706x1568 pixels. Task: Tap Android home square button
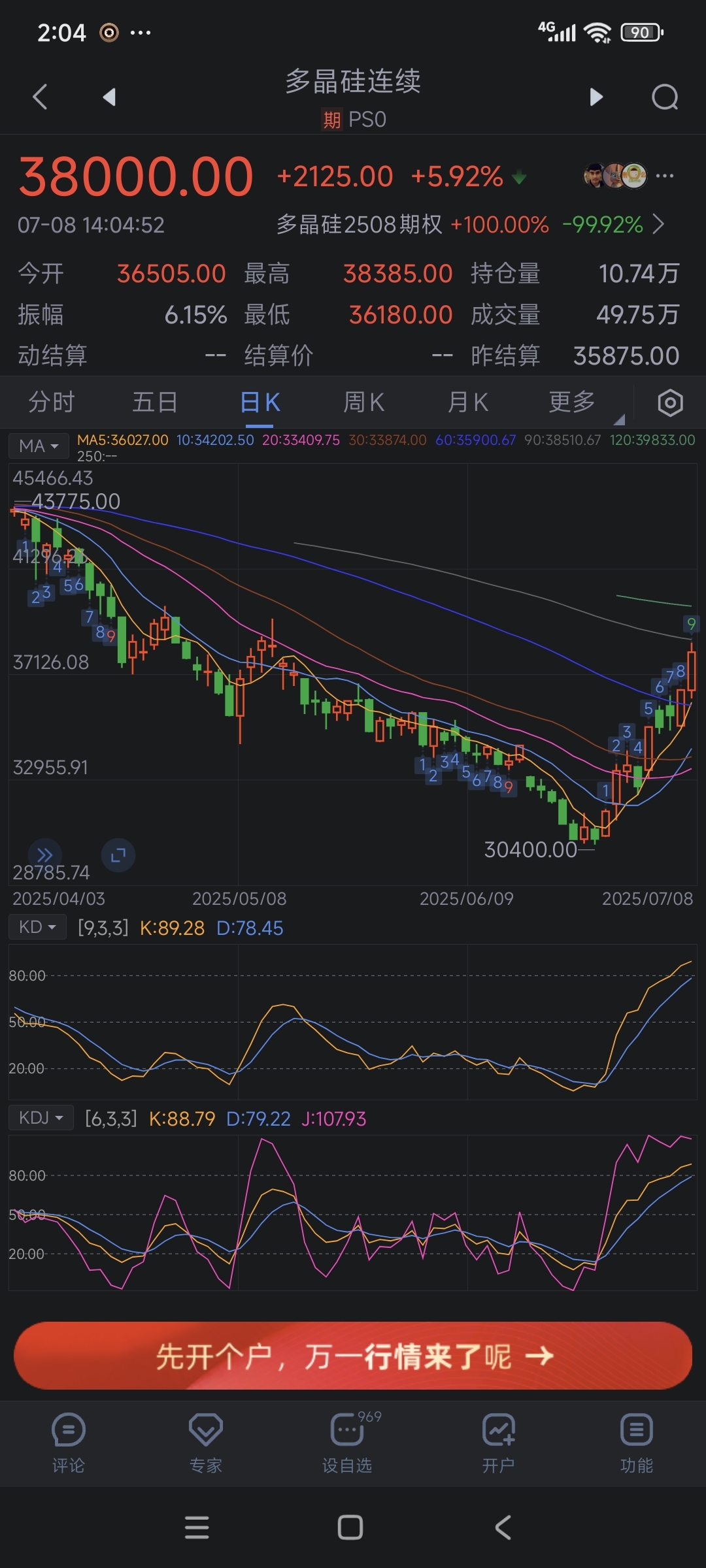tap(350, 1527)
